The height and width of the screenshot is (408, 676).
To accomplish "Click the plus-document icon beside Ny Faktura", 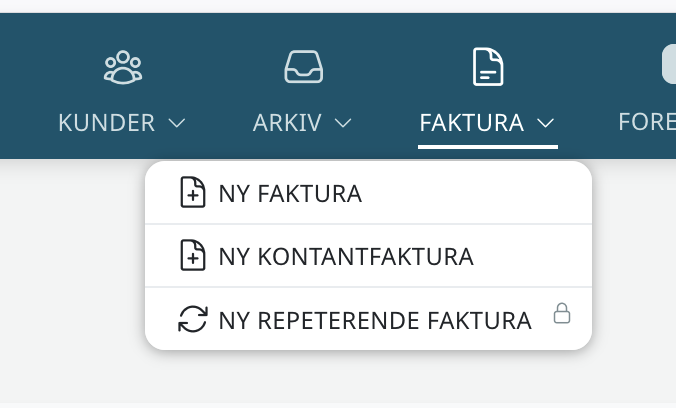I will pyautogui.click(x=192, y=193).
